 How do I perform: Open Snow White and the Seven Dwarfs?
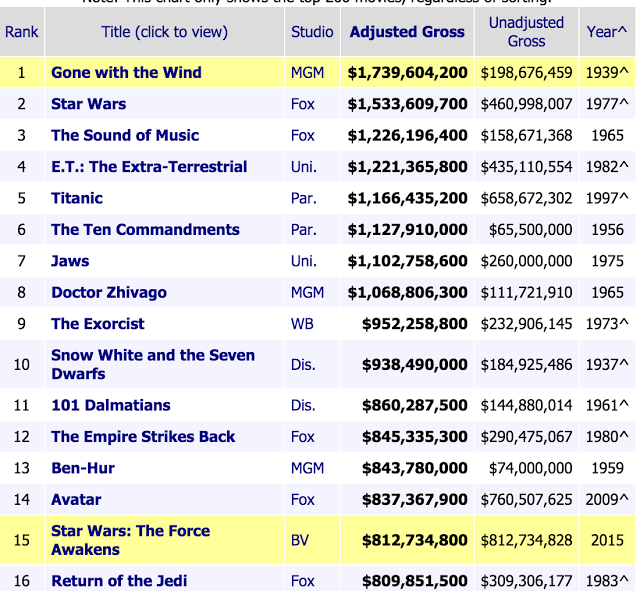[x=152, y=364]
